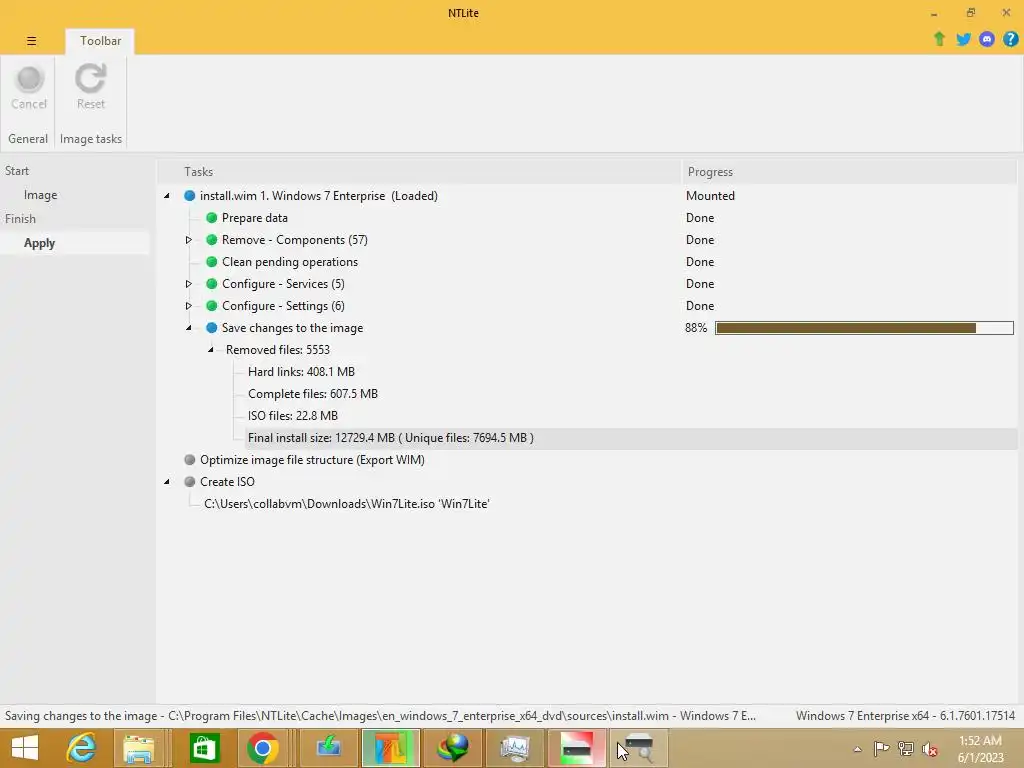Launch Internet Explorer from taskbar
1024x768 pixels.
[81, 748]
